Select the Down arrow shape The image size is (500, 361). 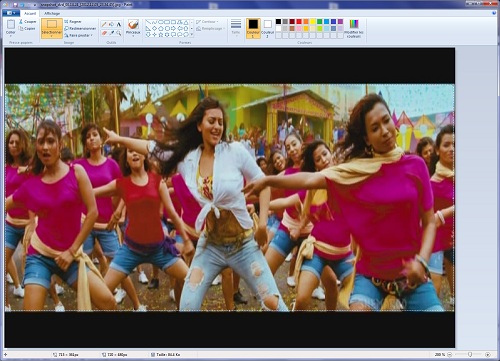pyautogui.click(x=148, y=35)
